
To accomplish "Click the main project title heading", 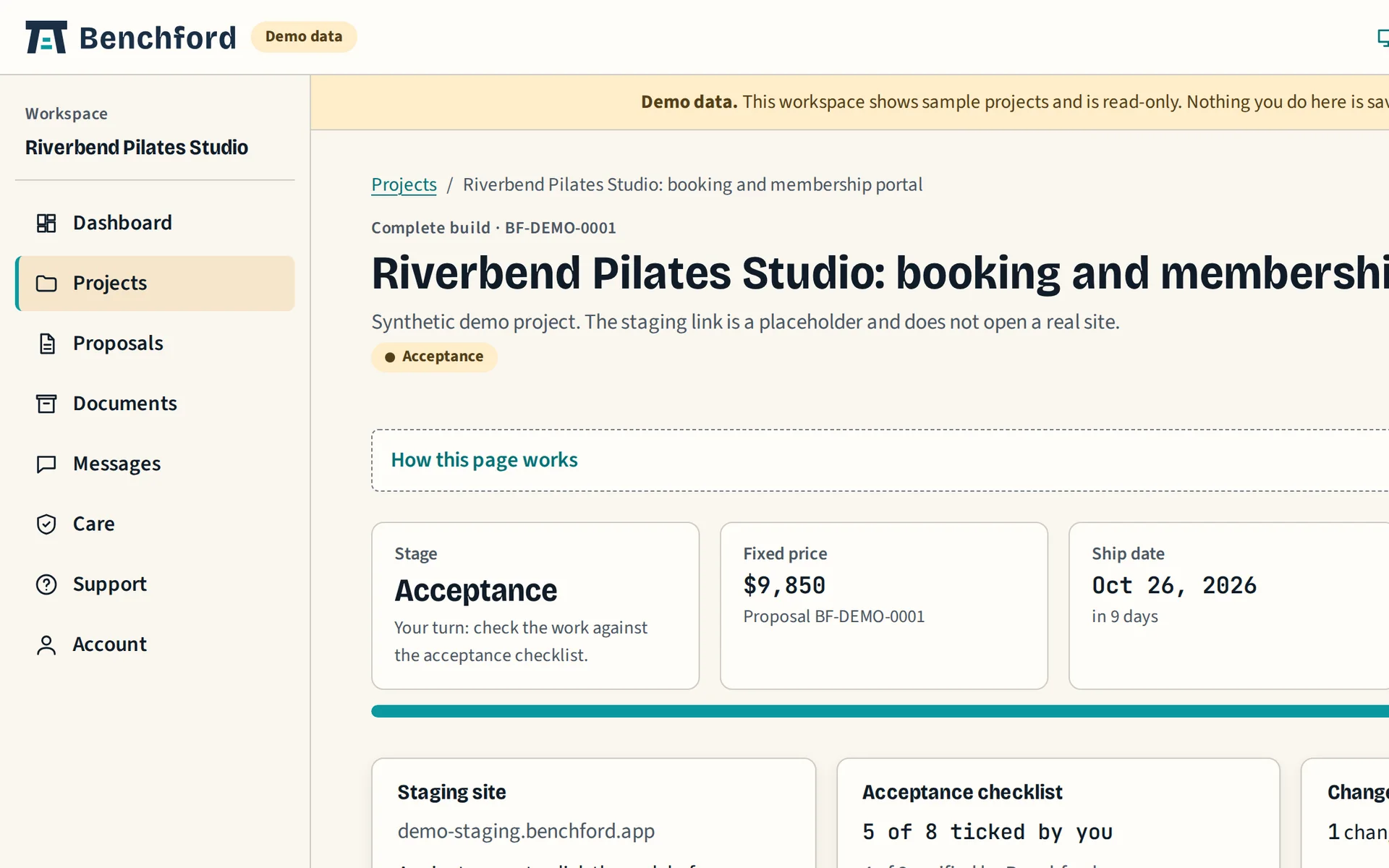I will [880, 273].
